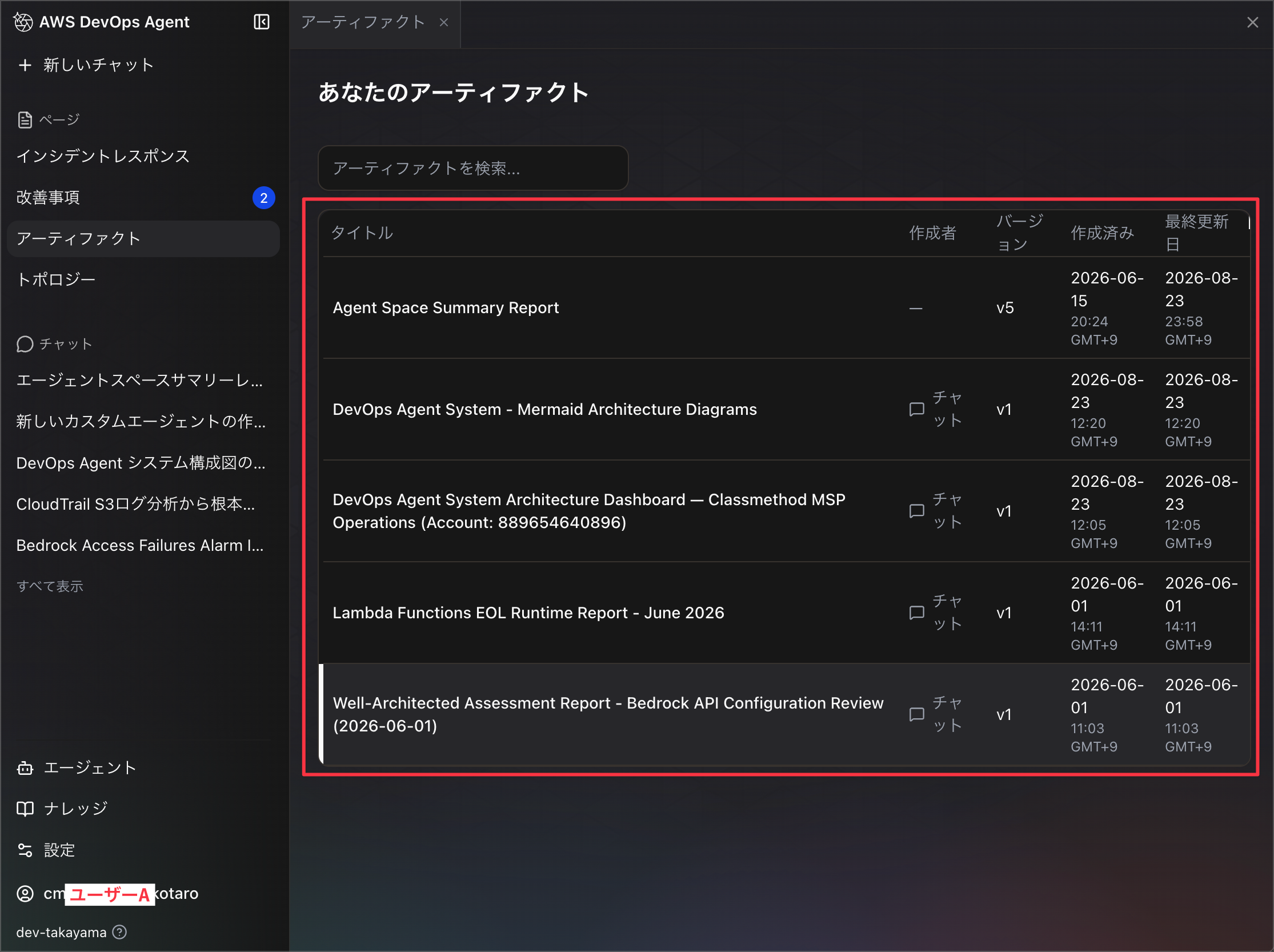Open chat エージェントスペースサマリーレ...
The image size is (1274, 952).
click(140, 380)
